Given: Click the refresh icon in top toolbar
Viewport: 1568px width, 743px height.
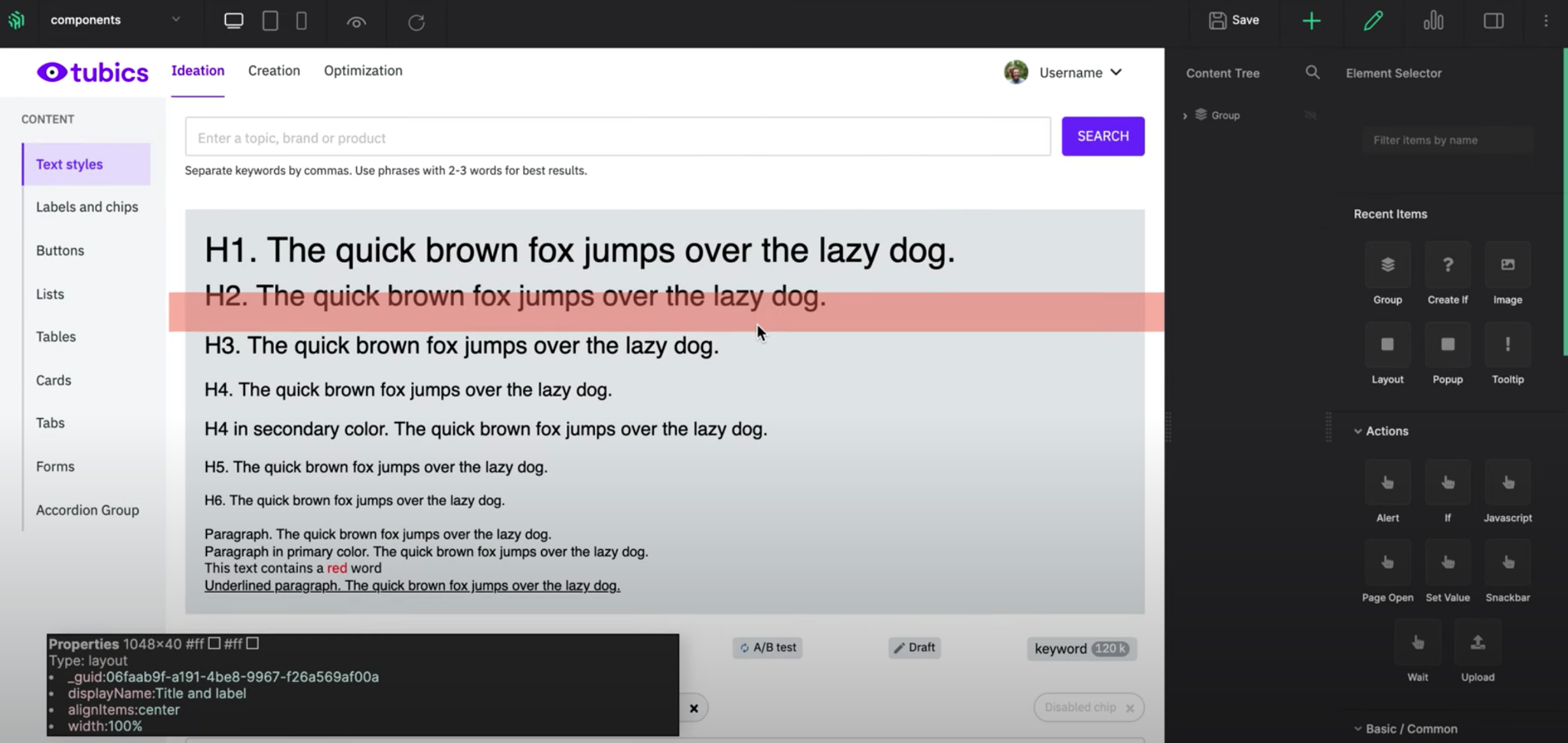Looking at the screenshot, I should pyautogui.click(x=416, y=22).
